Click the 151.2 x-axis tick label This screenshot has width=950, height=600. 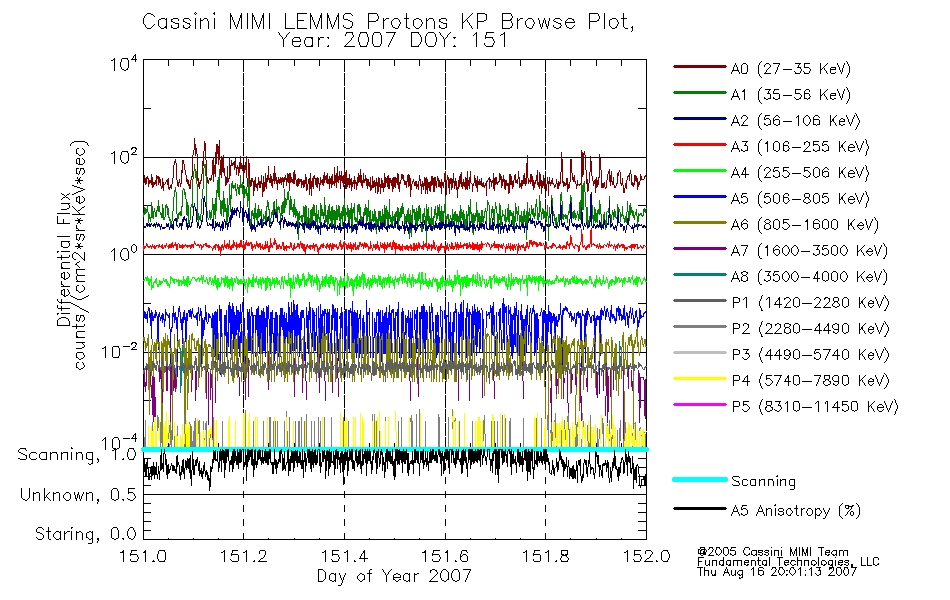(x=244, y=556)
